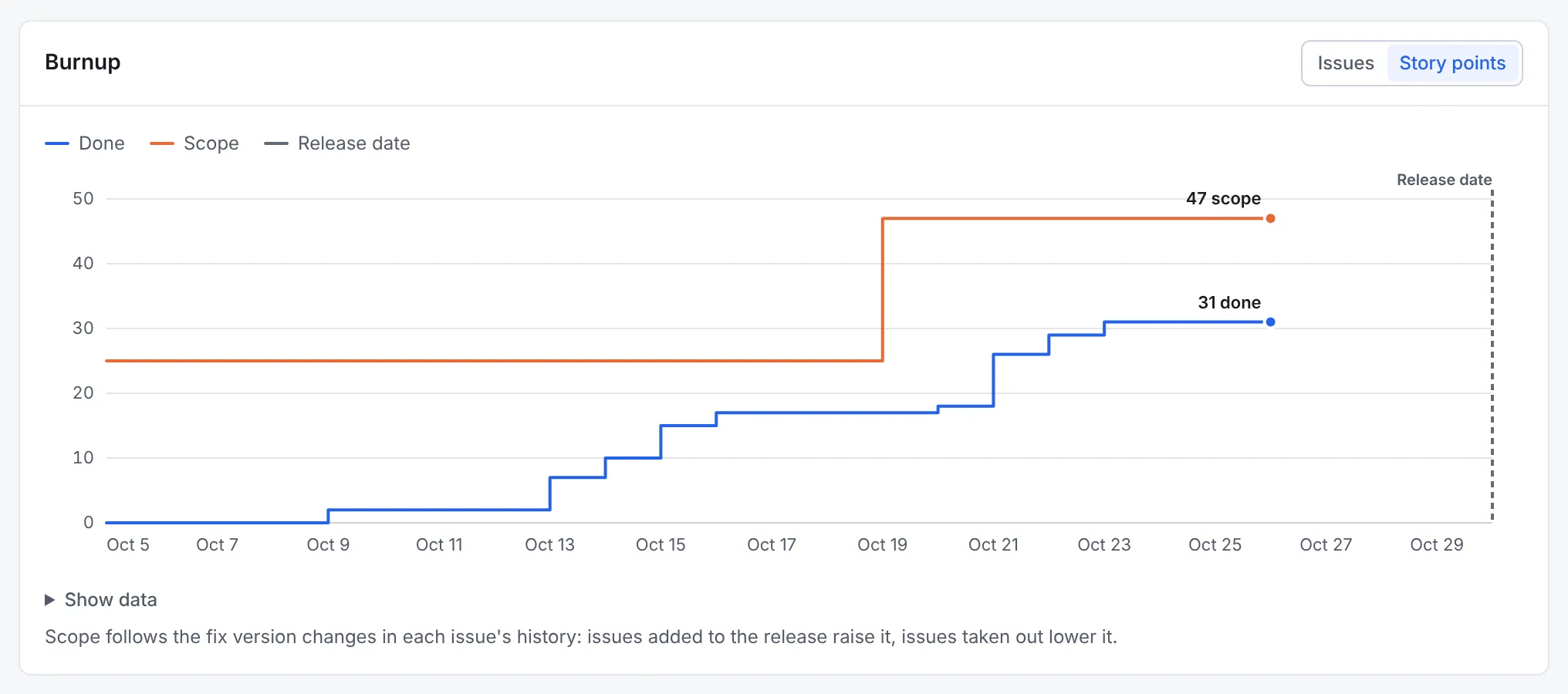1568x694 pixels.
Task: Click the Burnup heading
Action: click(83, 62)
